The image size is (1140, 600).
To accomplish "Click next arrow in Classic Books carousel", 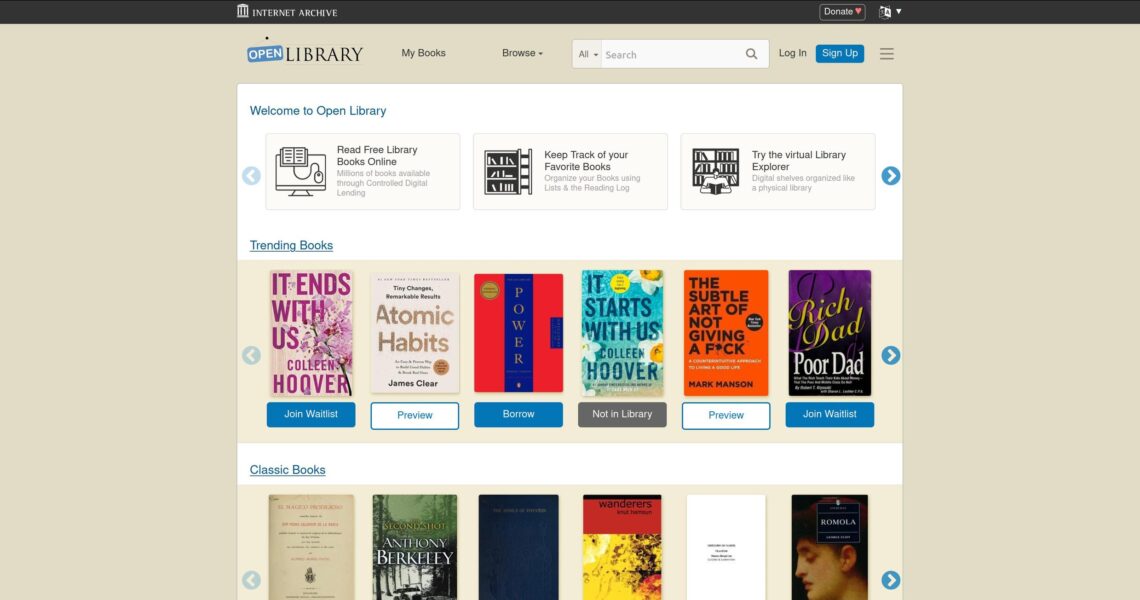I will pyautogui.click(x=891, y=580).
